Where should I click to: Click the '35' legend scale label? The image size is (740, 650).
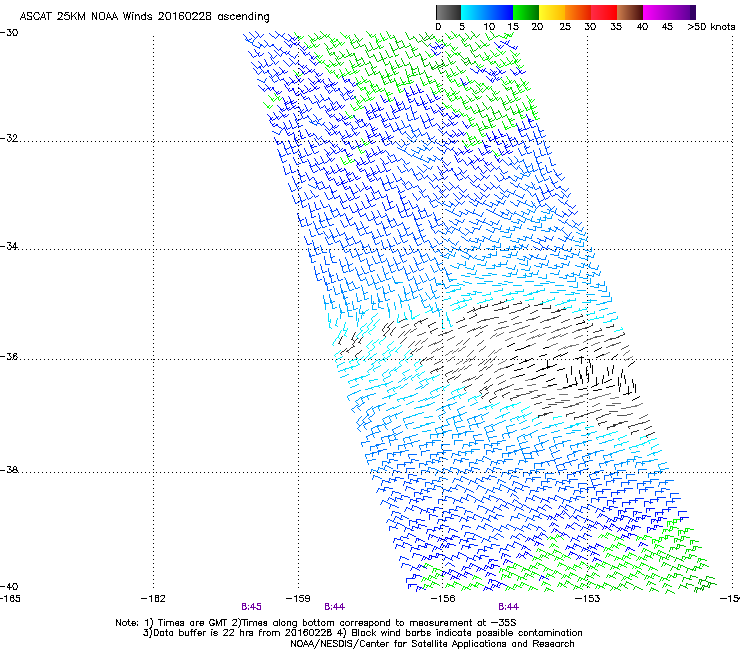pos(616,27)
